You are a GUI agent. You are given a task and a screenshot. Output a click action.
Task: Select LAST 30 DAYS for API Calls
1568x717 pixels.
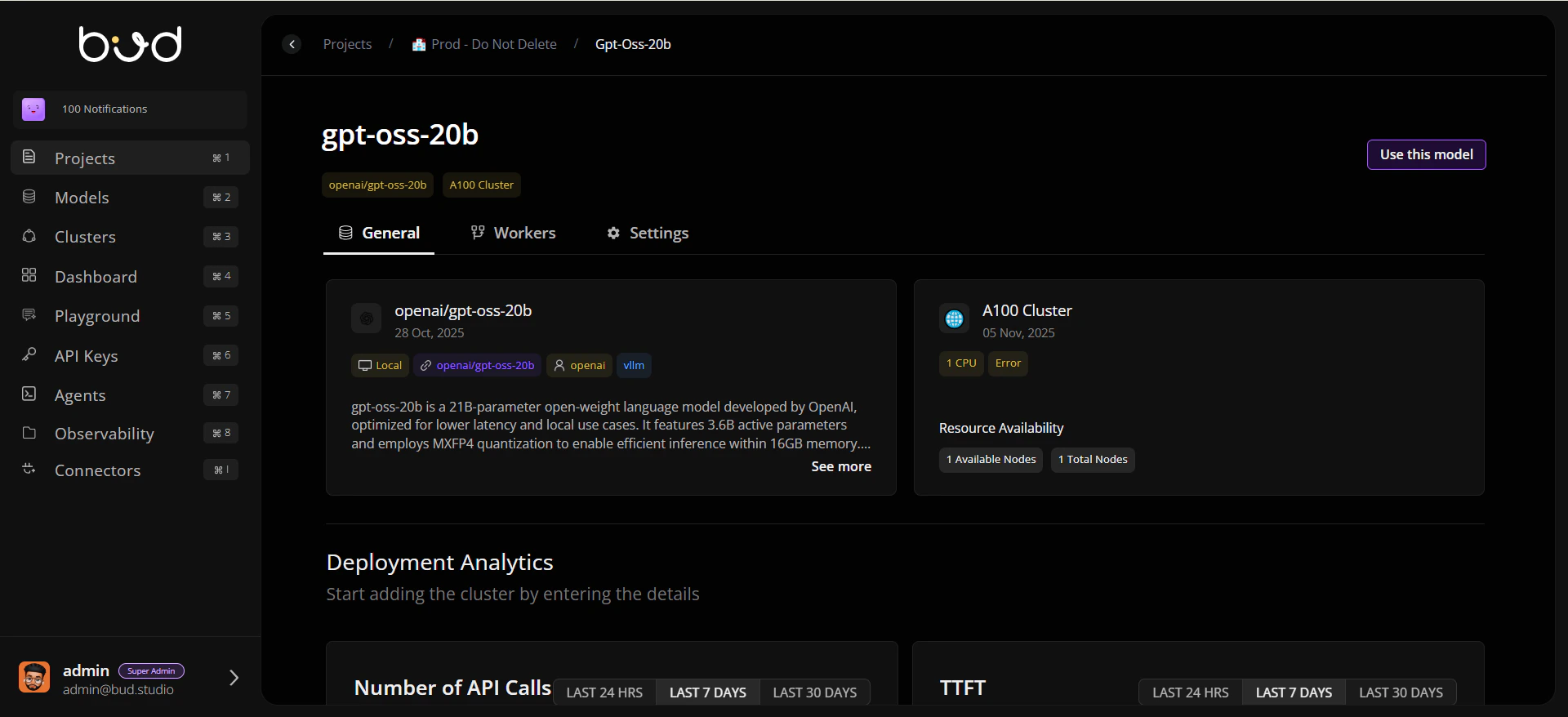click(x=815, y=693)
